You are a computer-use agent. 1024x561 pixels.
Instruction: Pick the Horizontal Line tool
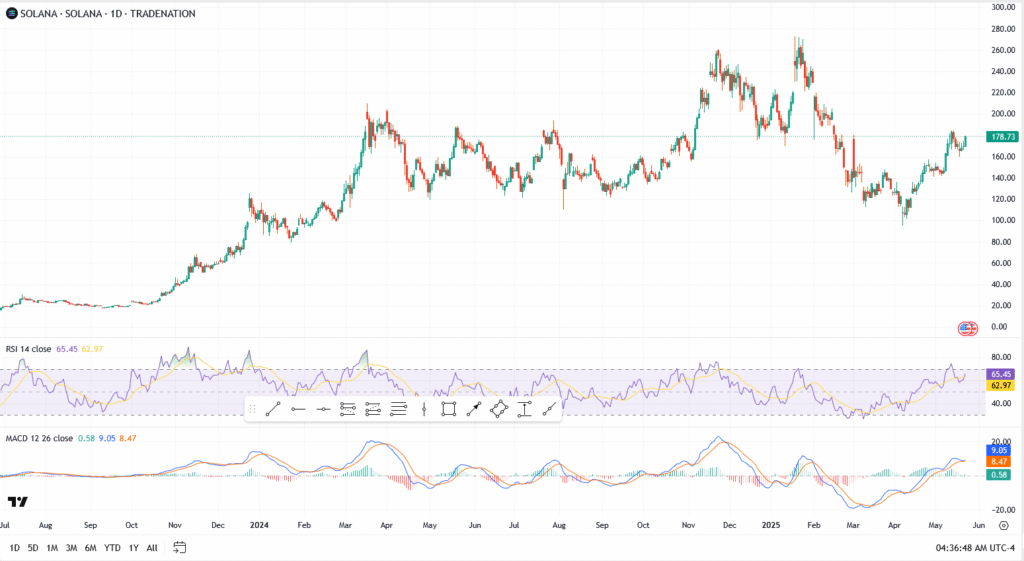pos(323,409)
